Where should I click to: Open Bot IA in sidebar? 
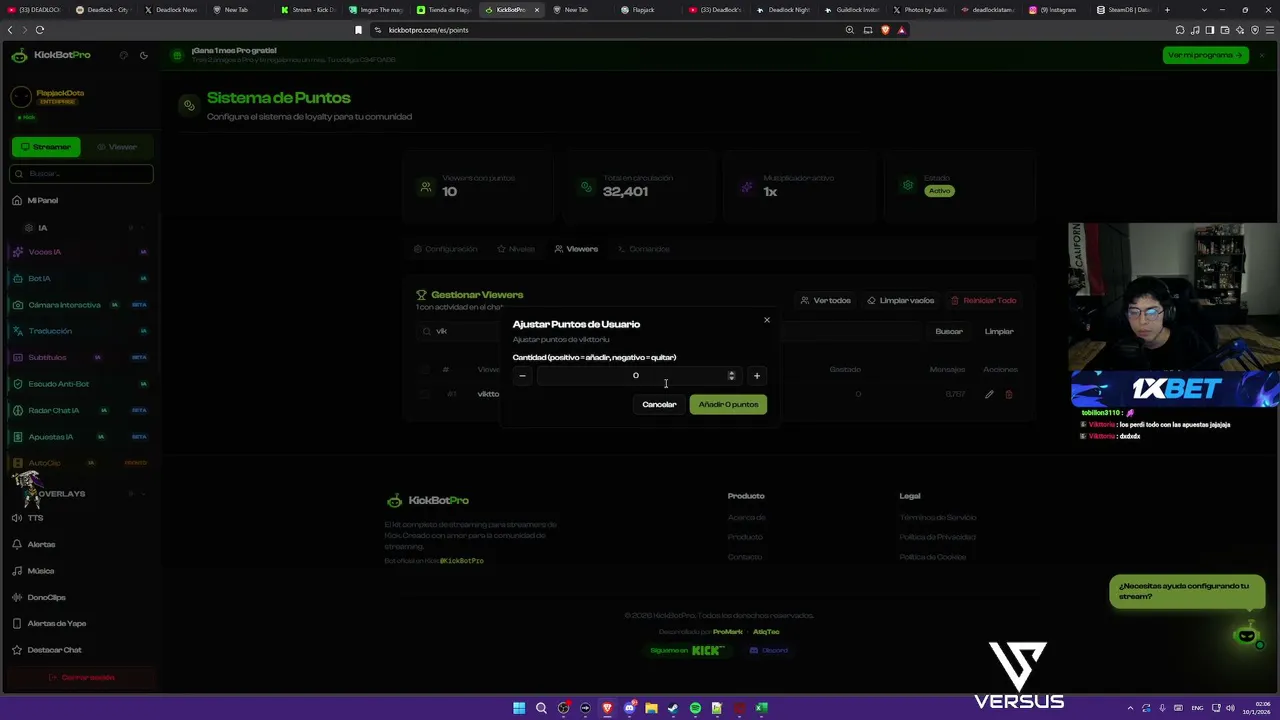click(x=81, y=278)
